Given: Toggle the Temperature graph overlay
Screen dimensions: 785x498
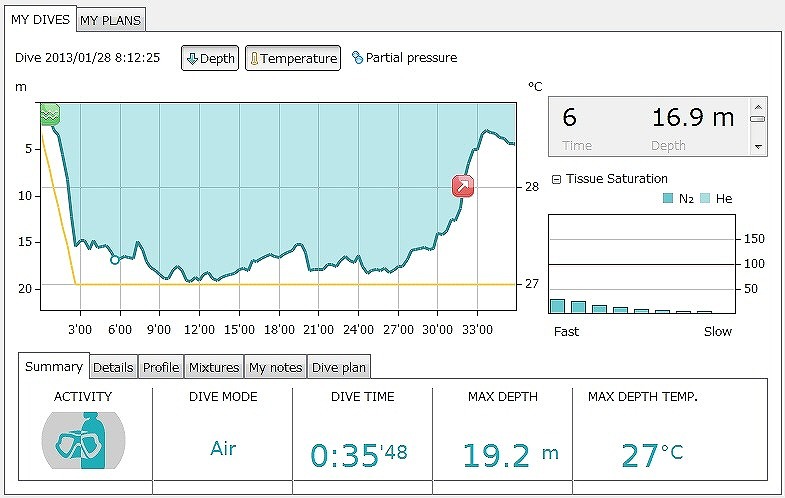Looking at the screenshot, I should tap(293, 58).
